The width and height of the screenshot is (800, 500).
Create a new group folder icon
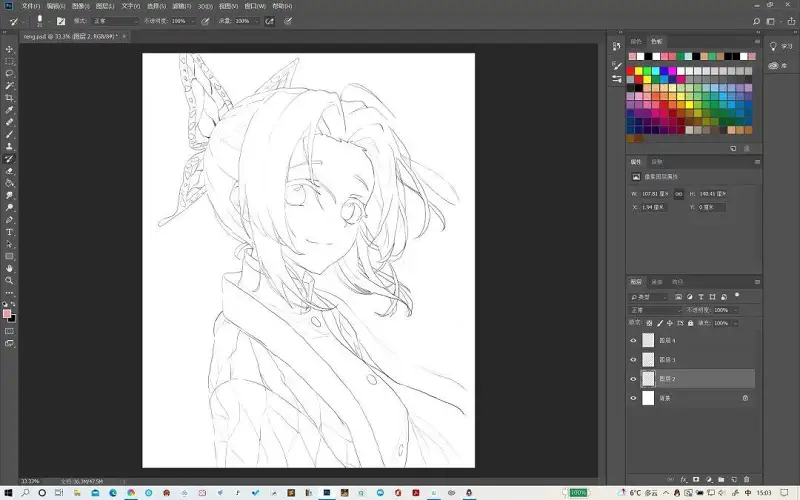click(721, 480)
